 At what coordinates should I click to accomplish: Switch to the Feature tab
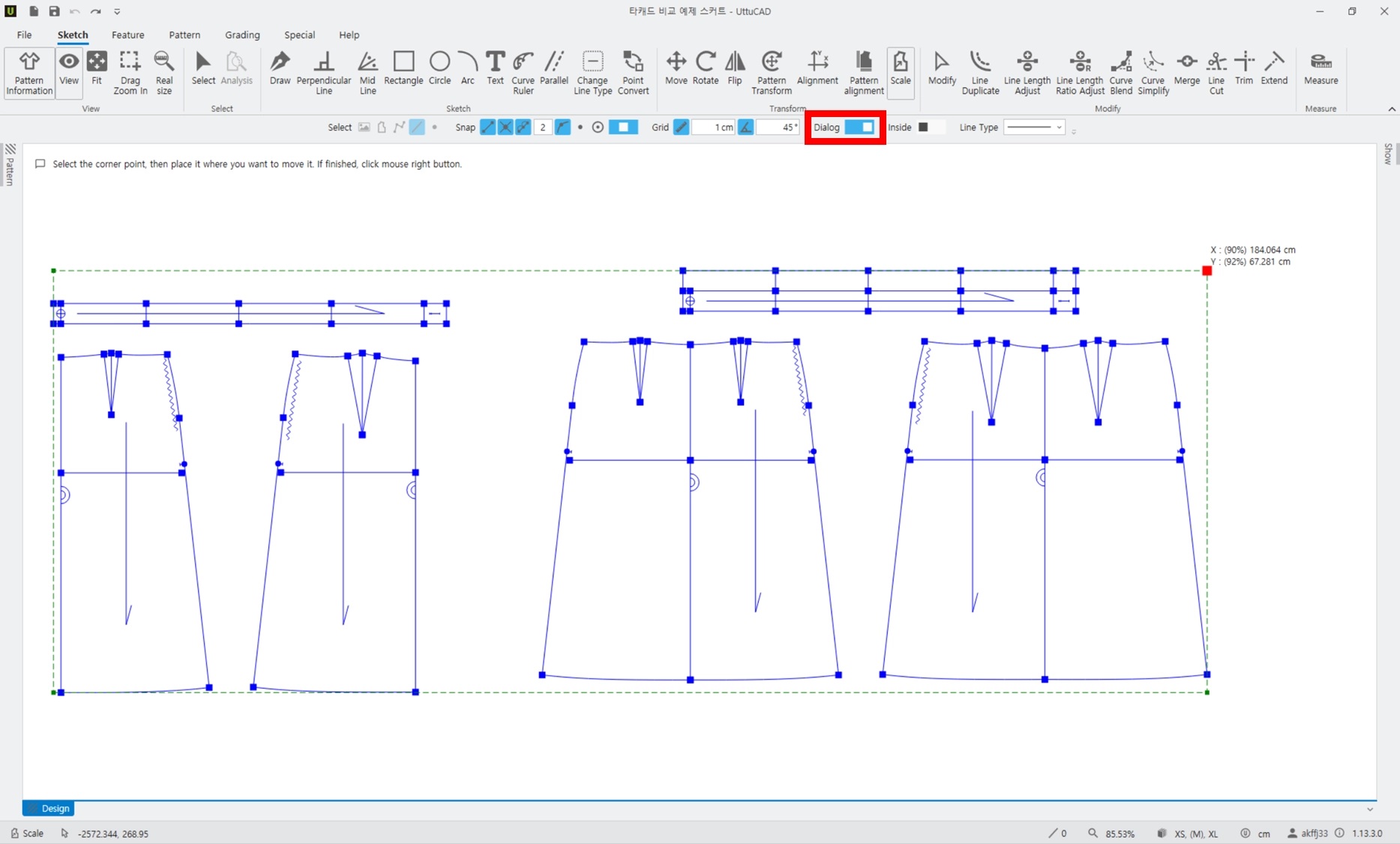point(127,35)
